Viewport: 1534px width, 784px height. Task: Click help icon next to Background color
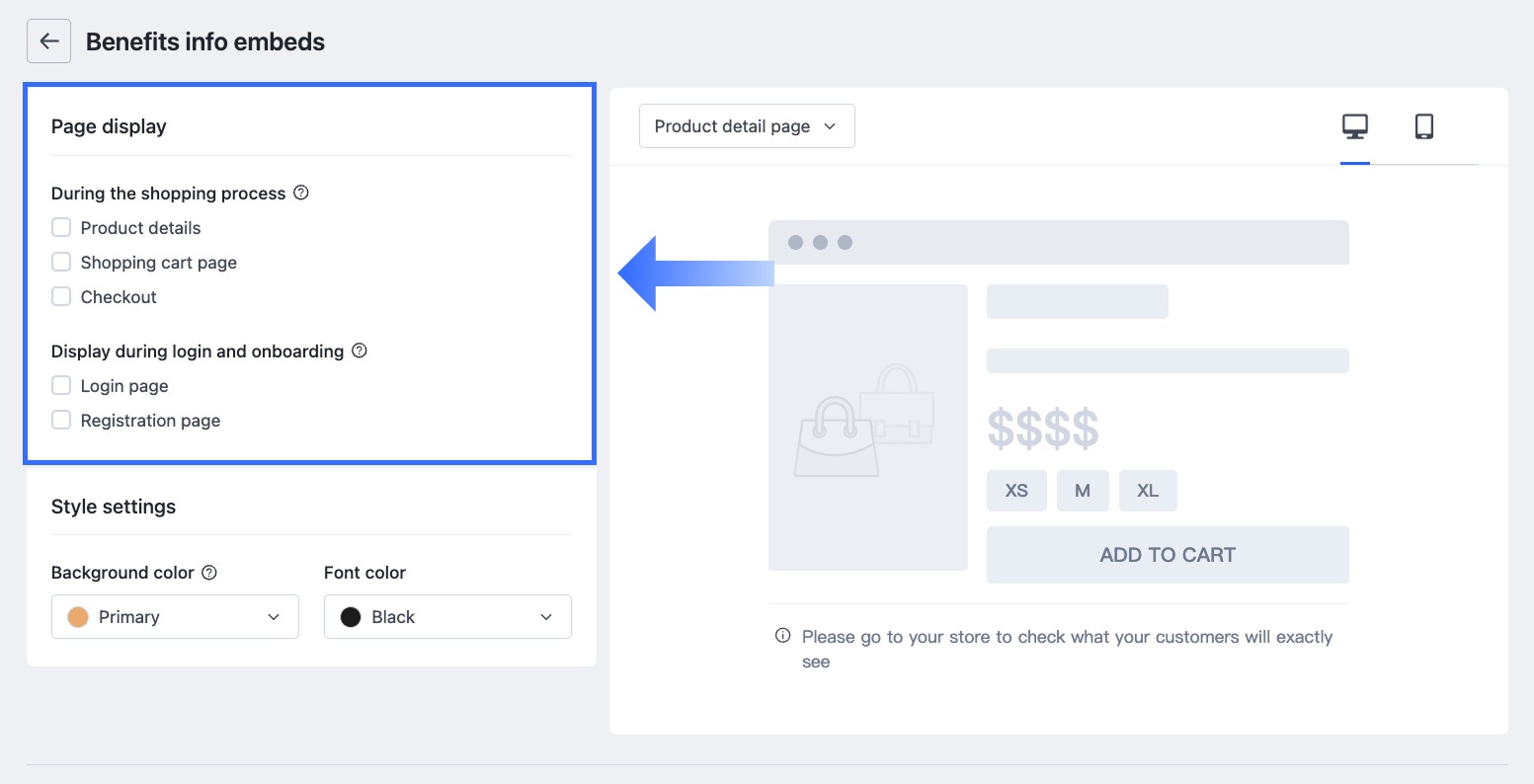(209, 572)
